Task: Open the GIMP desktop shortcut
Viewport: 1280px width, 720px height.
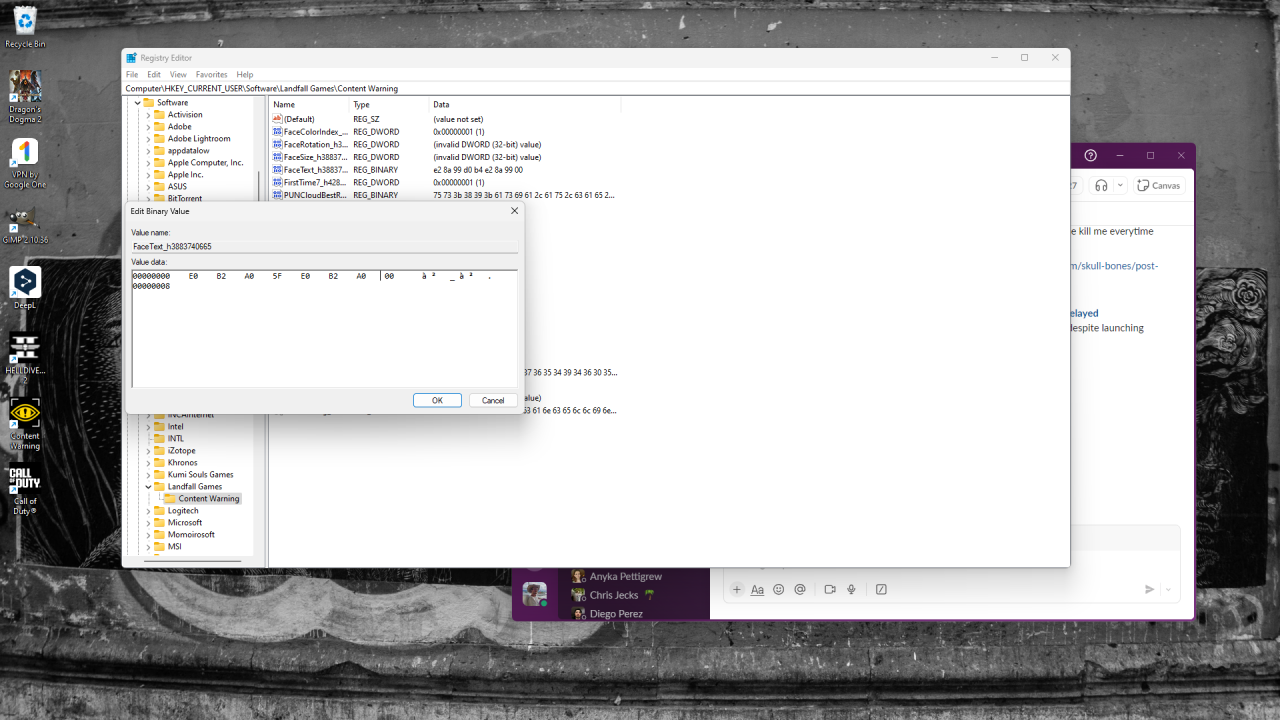Action: [25, 226]
